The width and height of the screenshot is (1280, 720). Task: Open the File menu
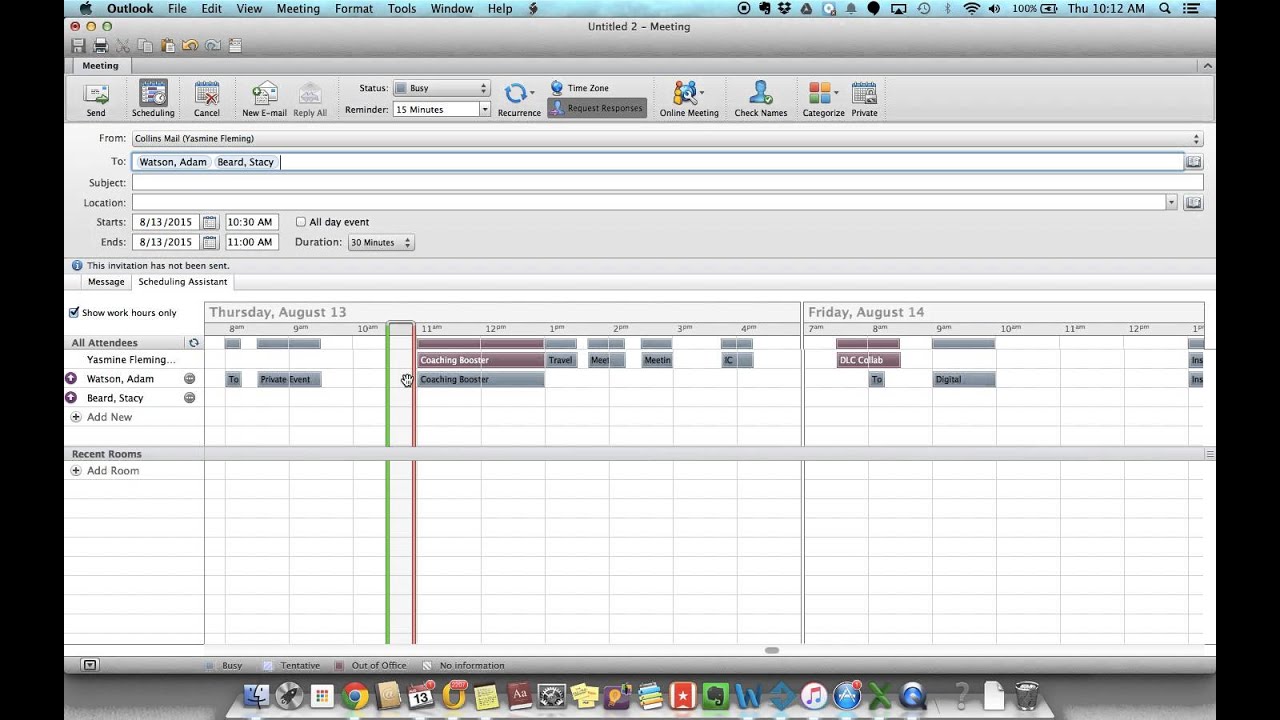pos(177,9)
